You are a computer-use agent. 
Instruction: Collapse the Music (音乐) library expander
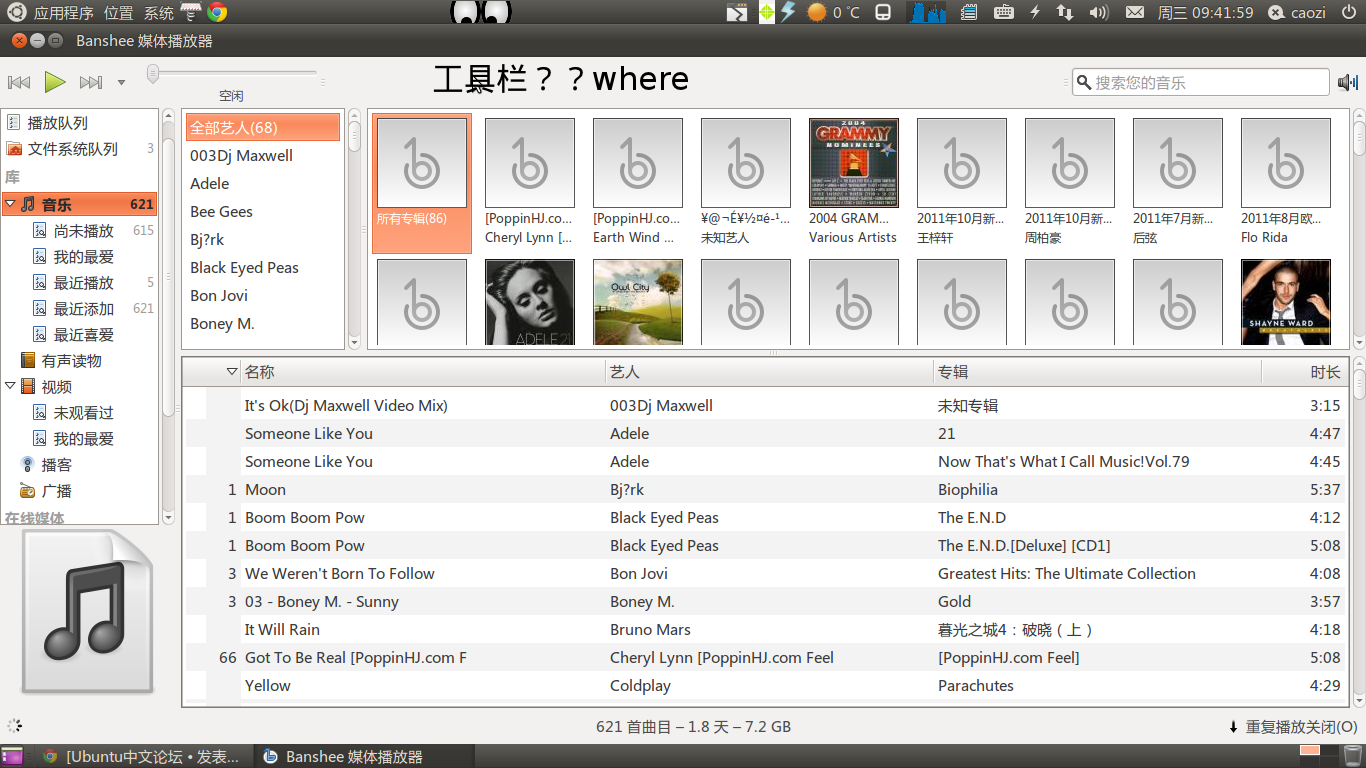coord(10,204)
